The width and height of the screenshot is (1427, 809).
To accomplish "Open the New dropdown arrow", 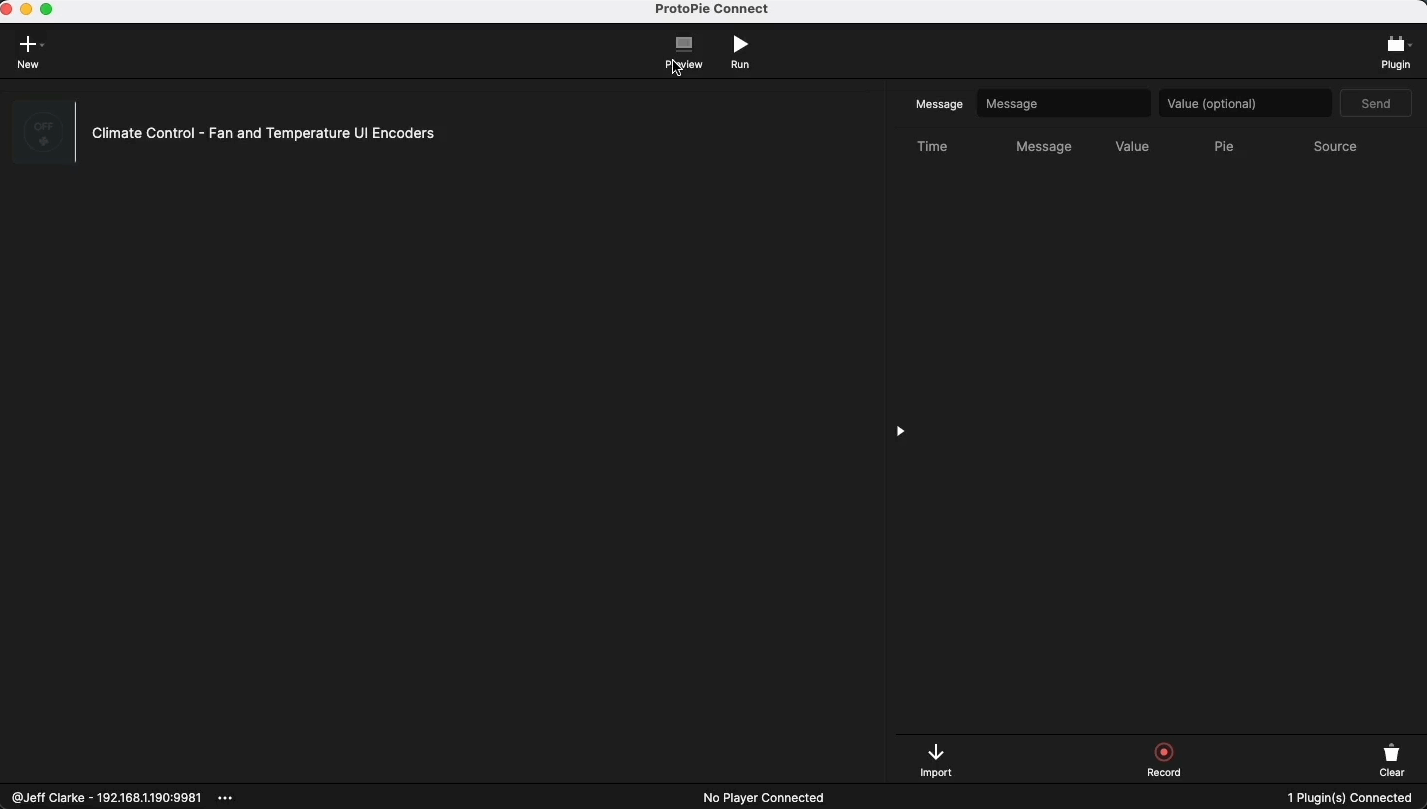I will click(43, 45).
